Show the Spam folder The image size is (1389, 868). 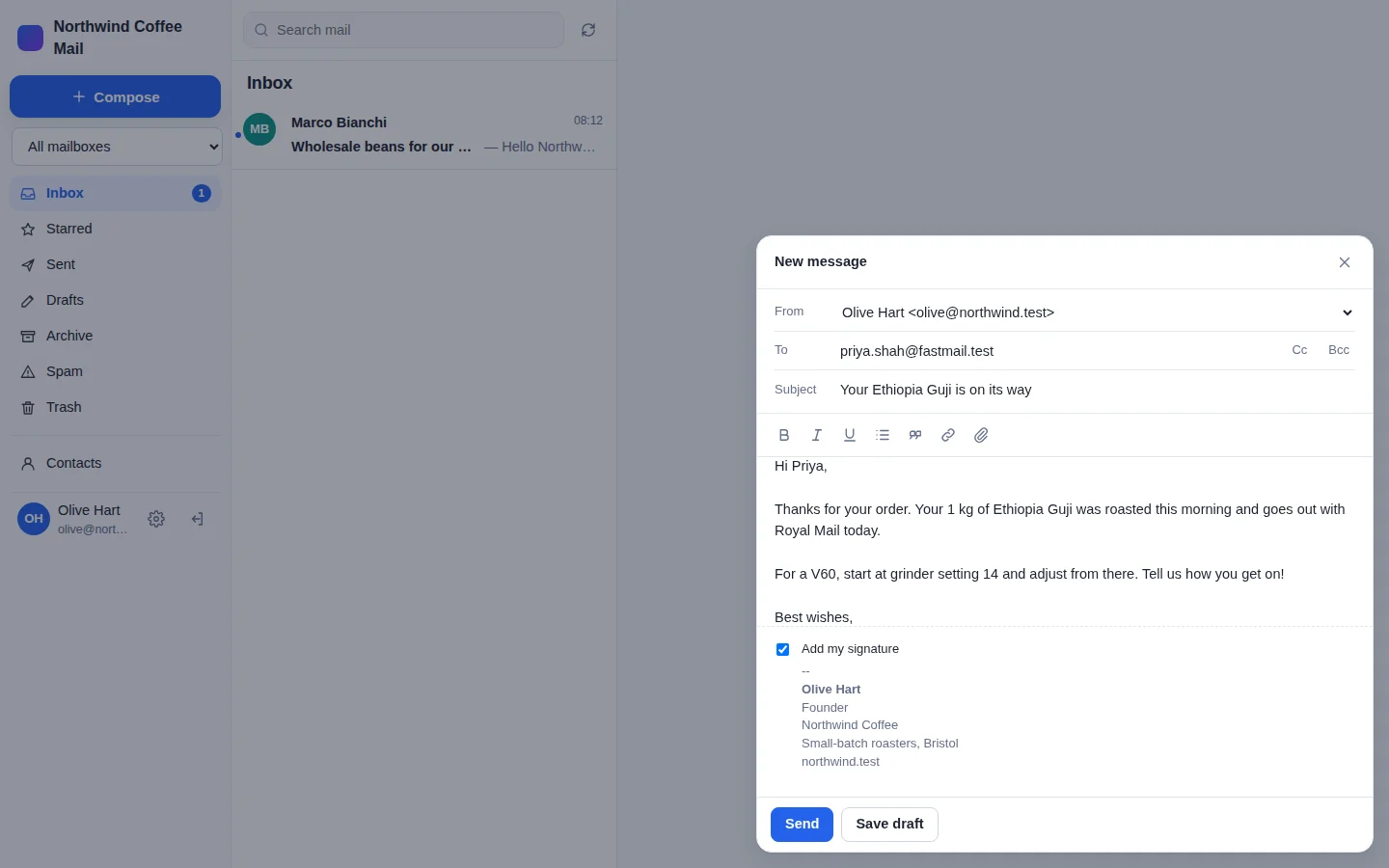coord(116,371)
